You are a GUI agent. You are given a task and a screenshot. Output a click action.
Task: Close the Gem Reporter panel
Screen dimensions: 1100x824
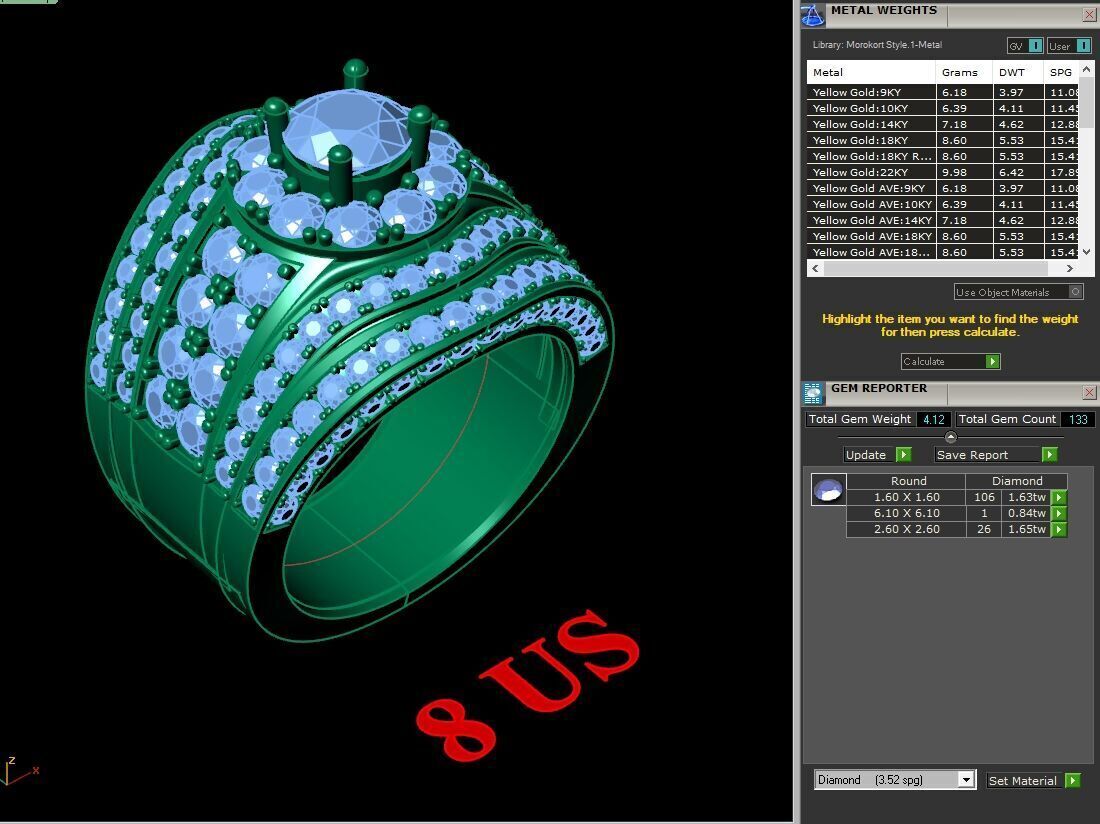(1089, 392)
